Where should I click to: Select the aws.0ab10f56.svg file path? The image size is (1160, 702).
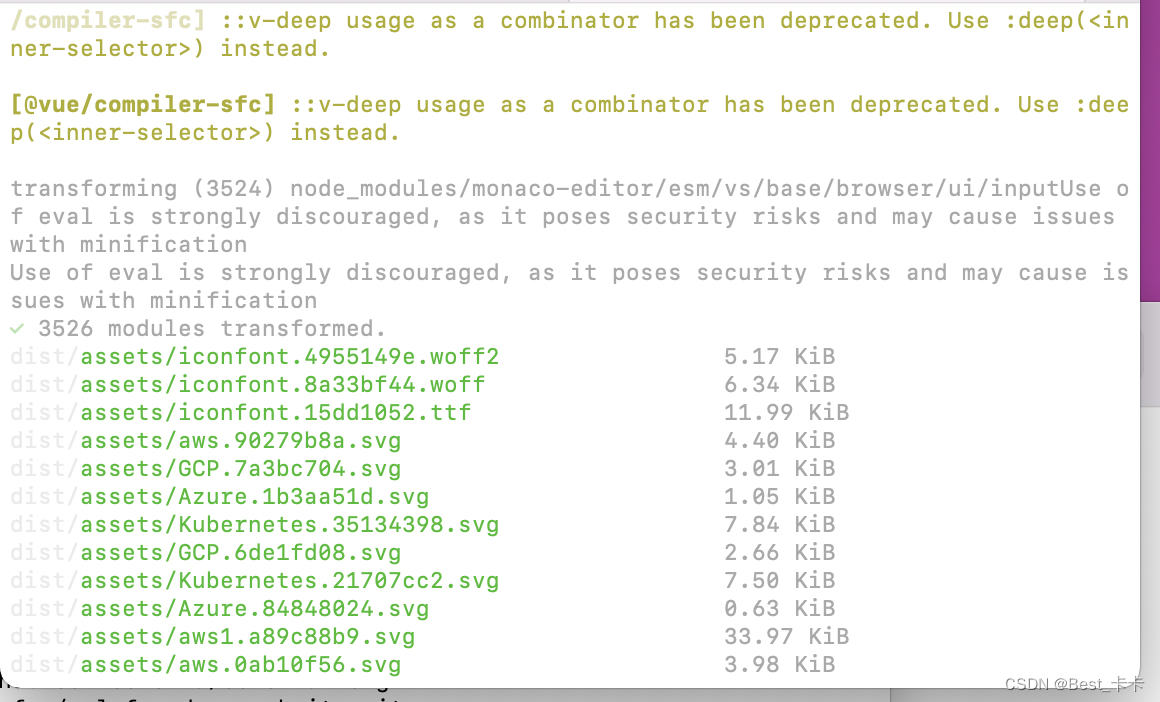point(240,664)
